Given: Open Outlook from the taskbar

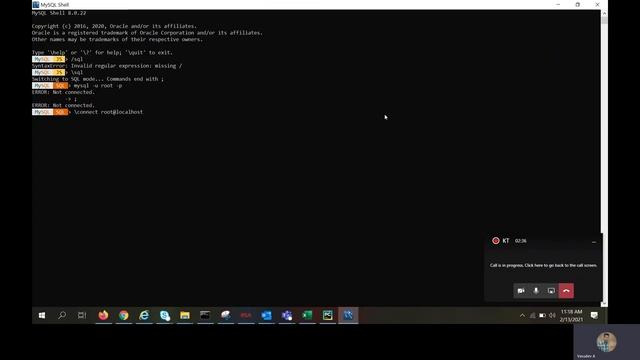Looking at the screenshot, I should pyautogui.click(x=267, y=315).
